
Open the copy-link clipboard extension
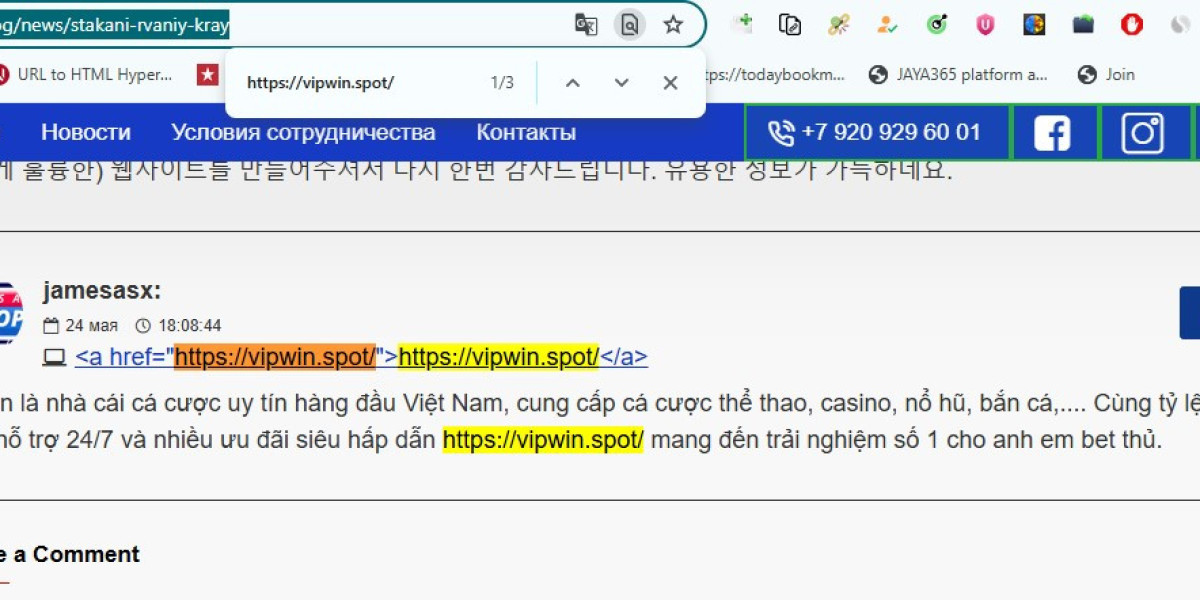[x=790, y=24]
